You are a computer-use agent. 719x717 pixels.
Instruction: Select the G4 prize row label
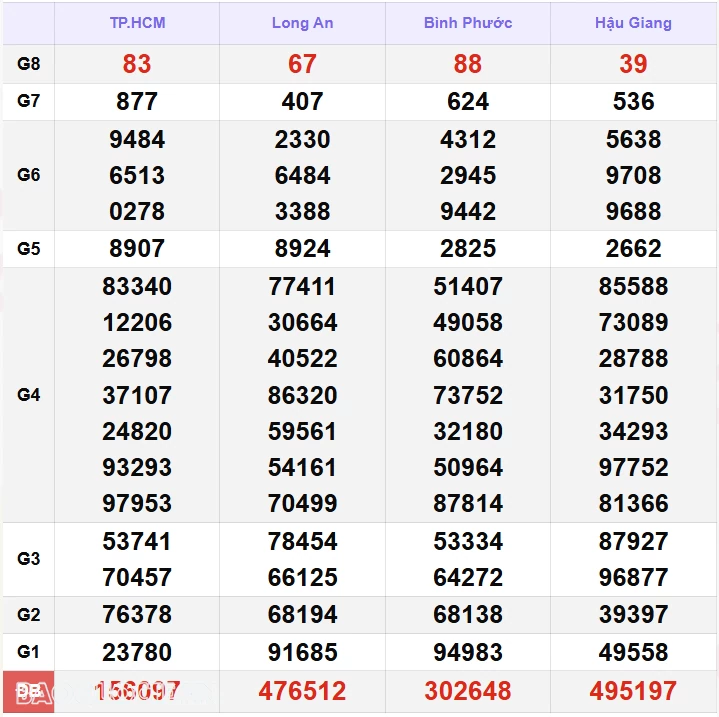click(x=29, y=395)
